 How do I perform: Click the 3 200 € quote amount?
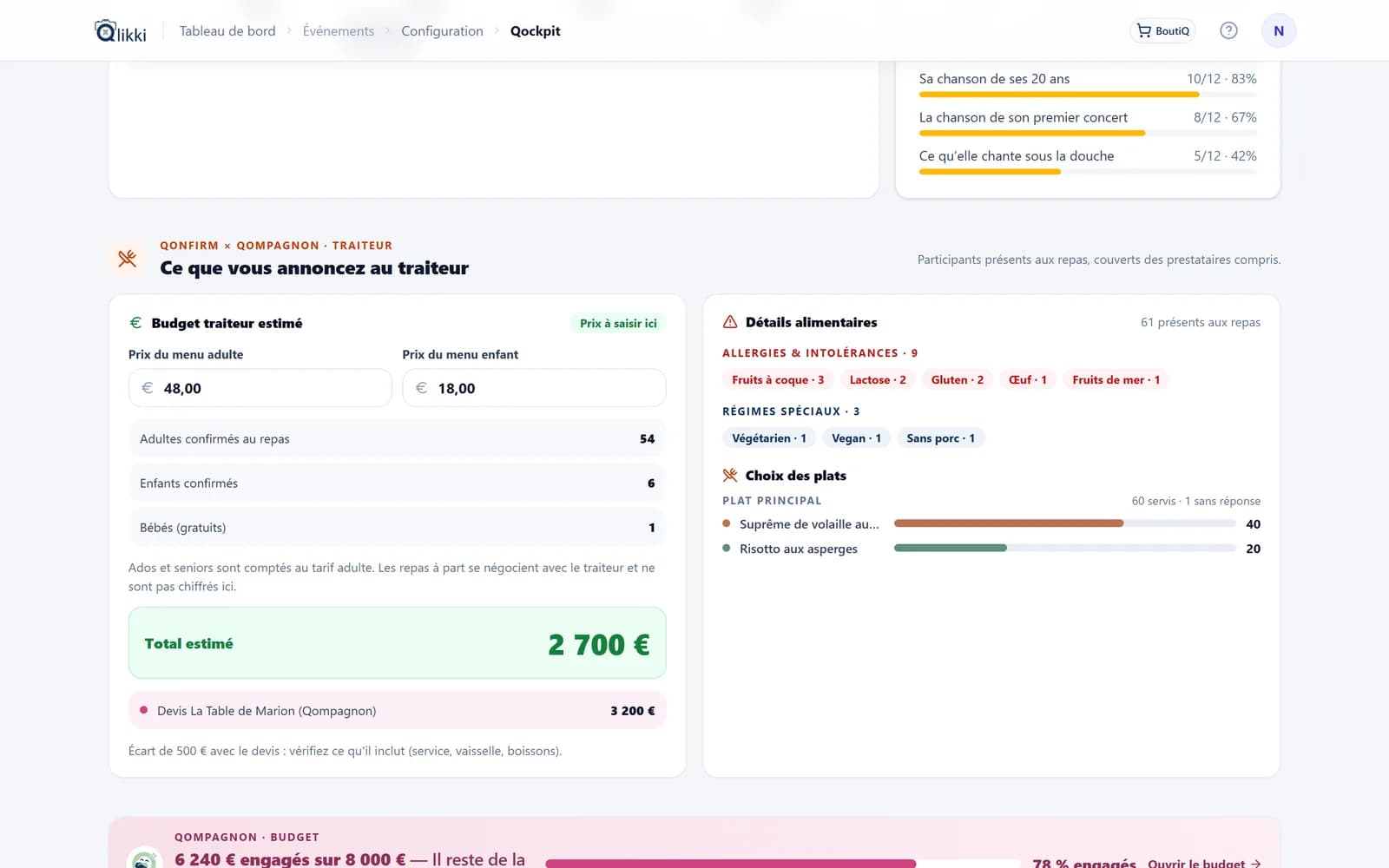633,711
